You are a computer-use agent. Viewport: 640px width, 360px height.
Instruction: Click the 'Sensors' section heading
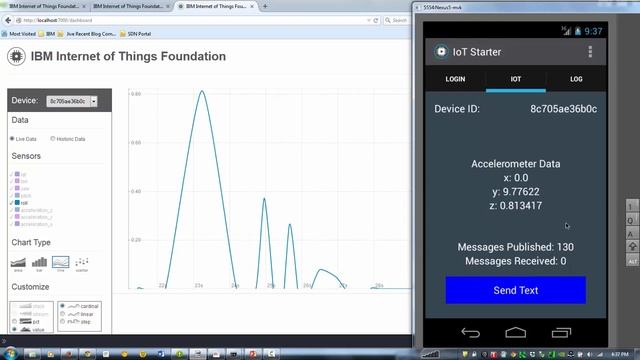(x=26, y=156)
